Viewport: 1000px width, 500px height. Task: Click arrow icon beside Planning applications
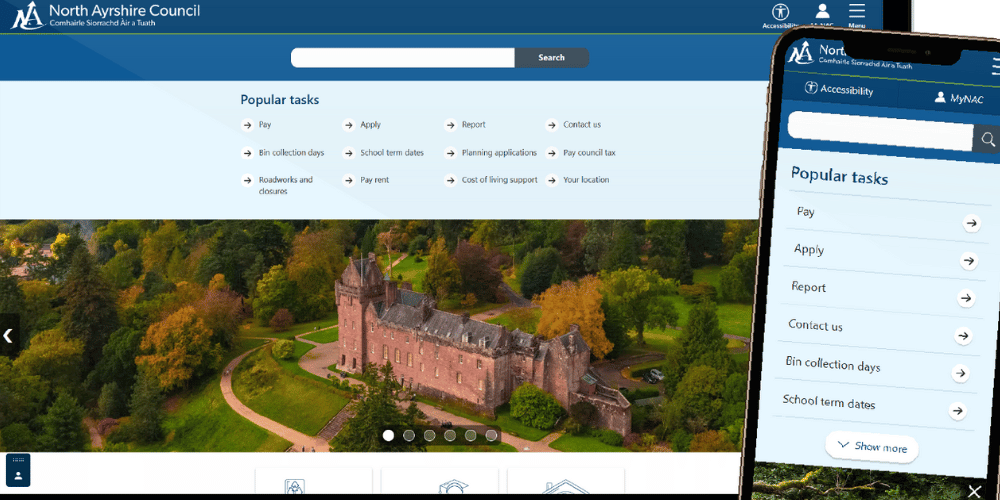[450, 153]
